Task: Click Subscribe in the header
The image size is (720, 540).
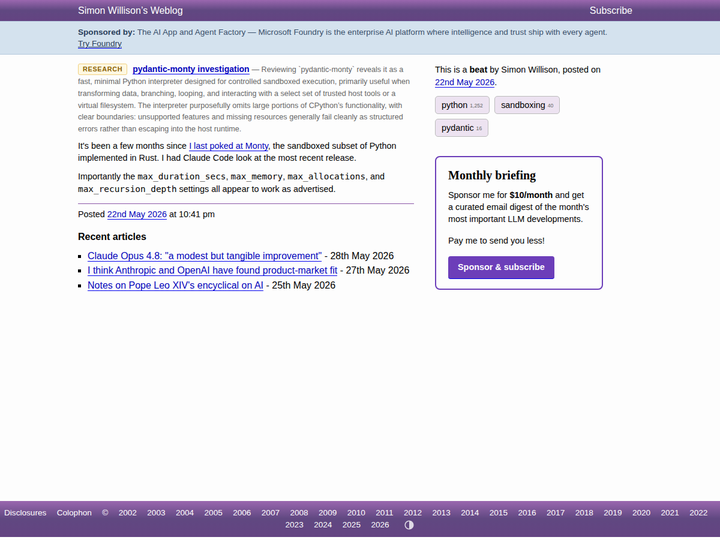Action: [x=611, y=11]
